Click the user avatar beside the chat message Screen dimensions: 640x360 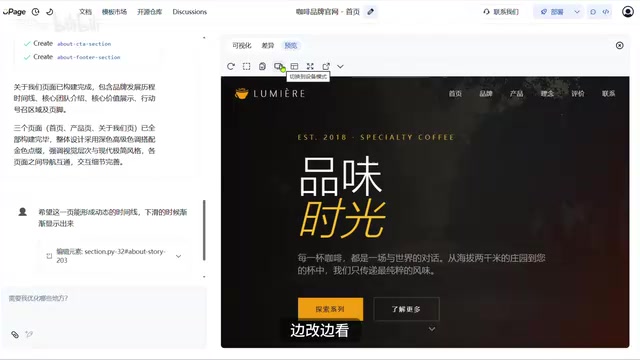coord(23,211)
